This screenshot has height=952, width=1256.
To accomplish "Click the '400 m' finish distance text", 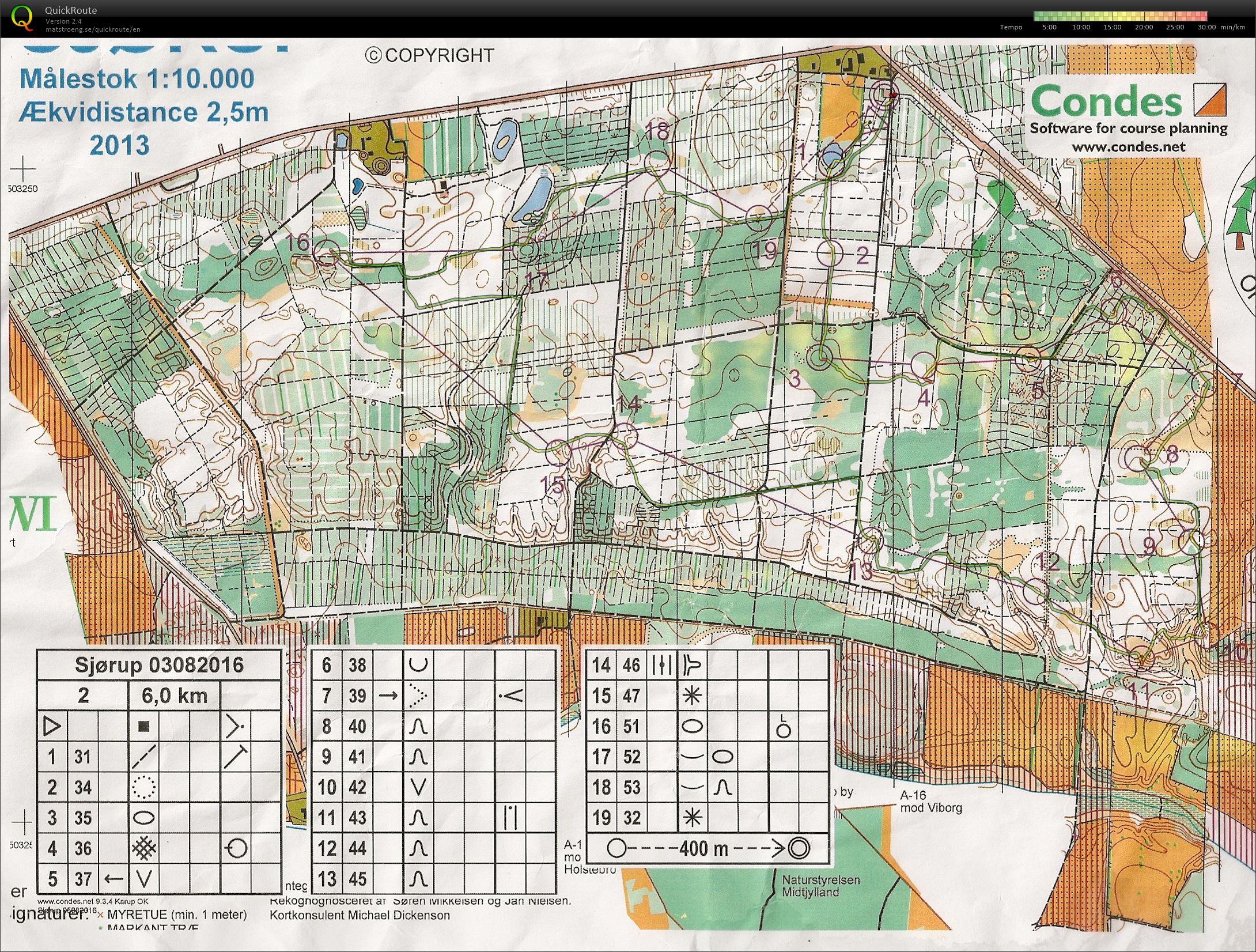I will pyautogui.click(x=703, y=848).
